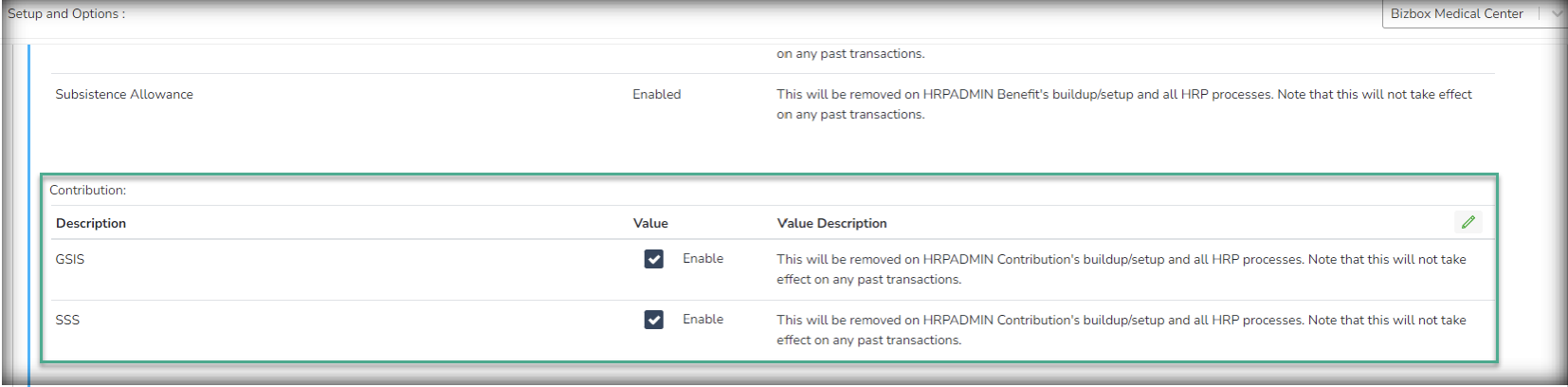
Task: Click the Value Description column header
Action: point(831,224)
